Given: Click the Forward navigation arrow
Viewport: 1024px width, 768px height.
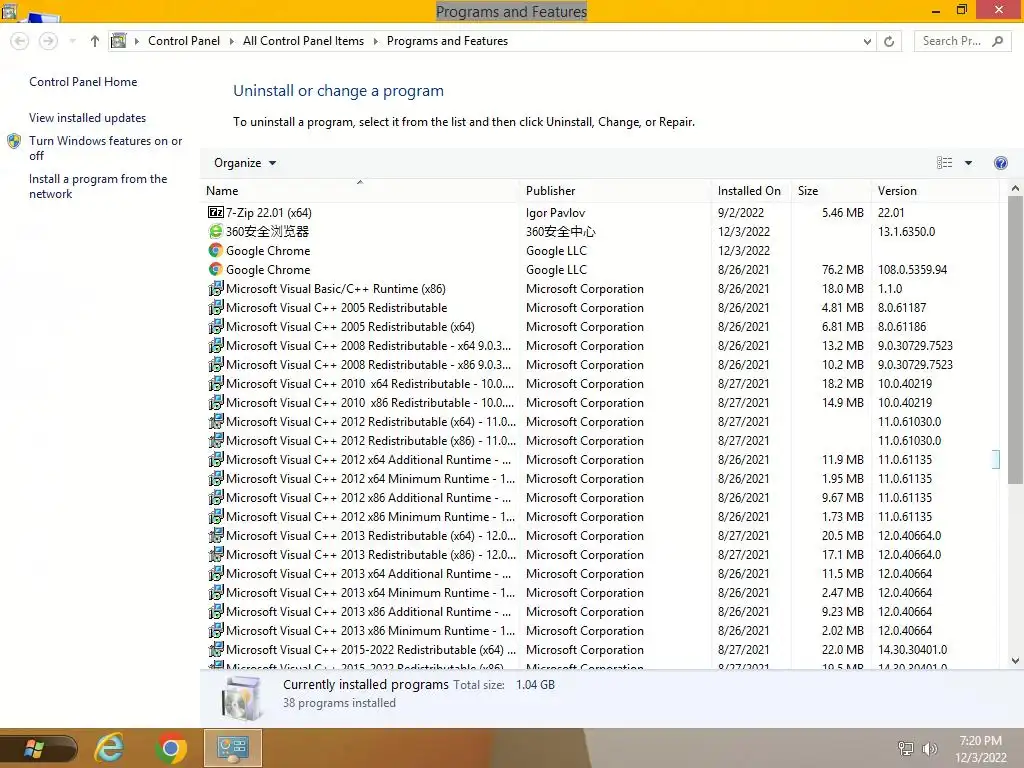Looking at the screenshot, I should [48, 41].
